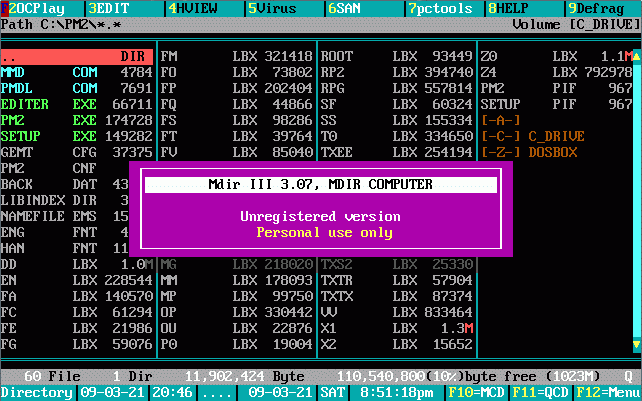The height and width of the screenshot is (401, 642).
Task: Select the SETUP EXE file in first column
Action: point(77,136)
